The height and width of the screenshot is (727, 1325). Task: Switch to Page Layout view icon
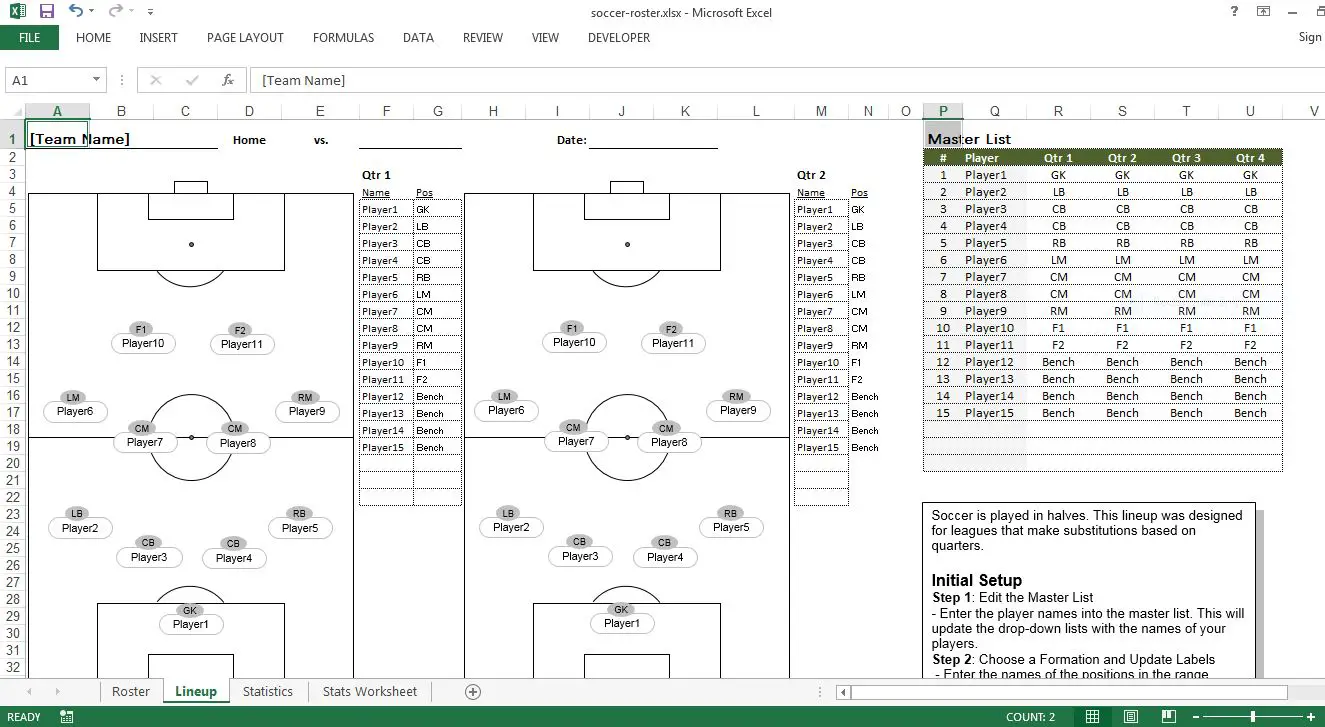click(x=1130, y=716)
